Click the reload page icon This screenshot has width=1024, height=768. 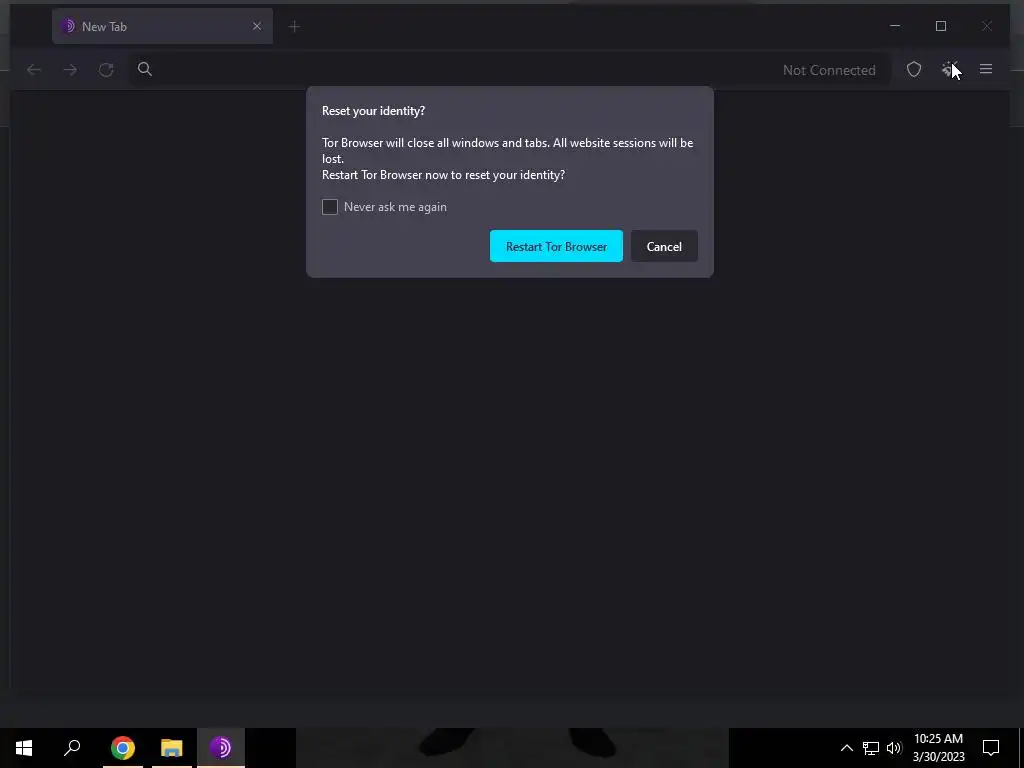tap(106, 69)
